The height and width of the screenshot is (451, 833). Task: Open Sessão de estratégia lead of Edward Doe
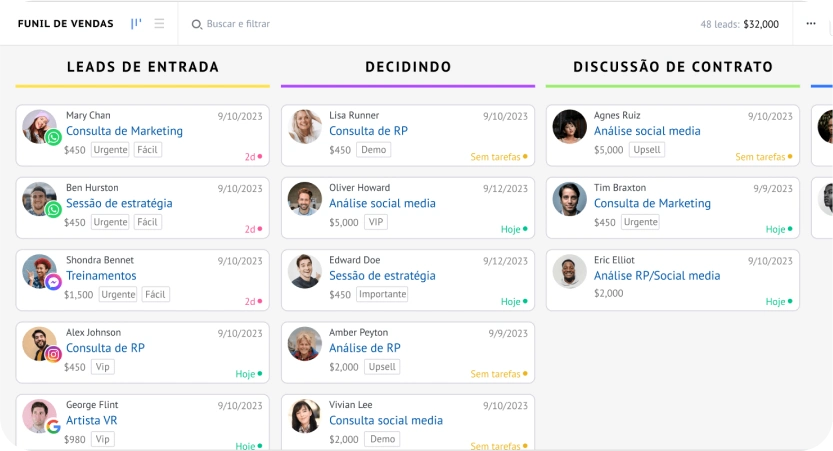(382, 276)
